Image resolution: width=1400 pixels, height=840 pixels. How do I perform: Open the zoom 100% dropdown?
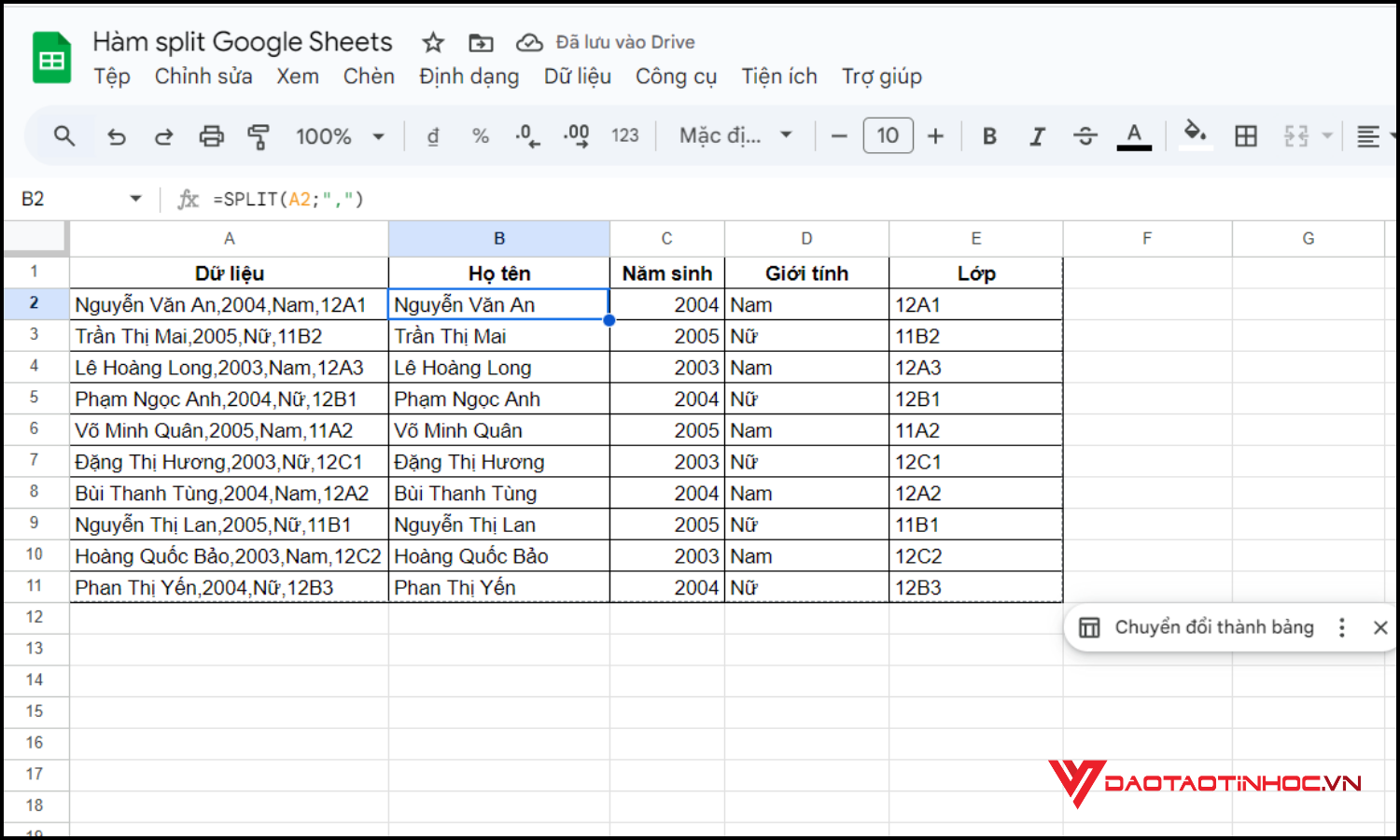tap(340, 136)
